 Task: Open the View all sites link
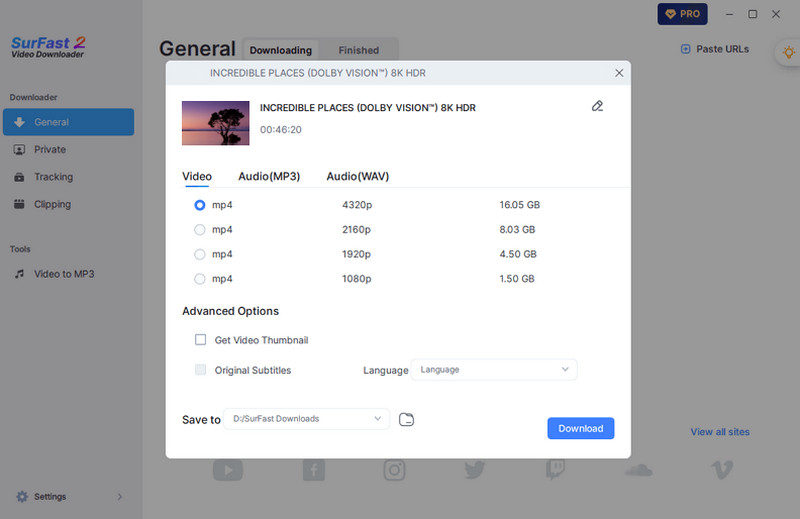[x=719, y=432]
